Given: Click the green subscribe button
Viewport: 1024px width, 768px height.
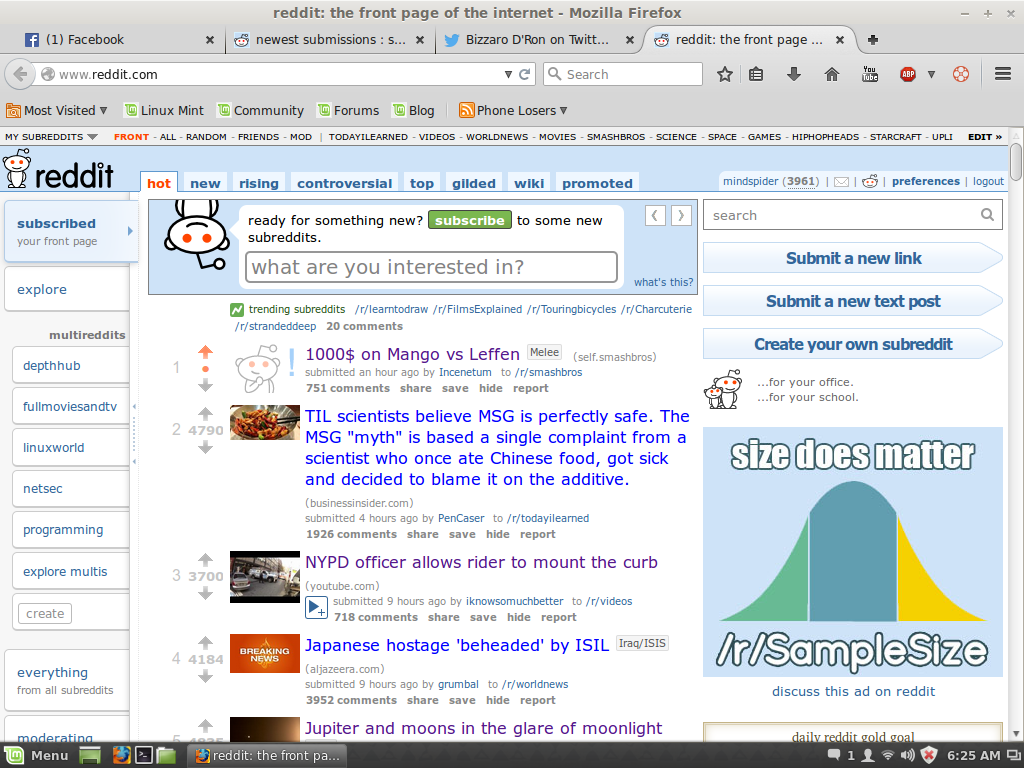Looking at the screenshot, I should [470, 221].
